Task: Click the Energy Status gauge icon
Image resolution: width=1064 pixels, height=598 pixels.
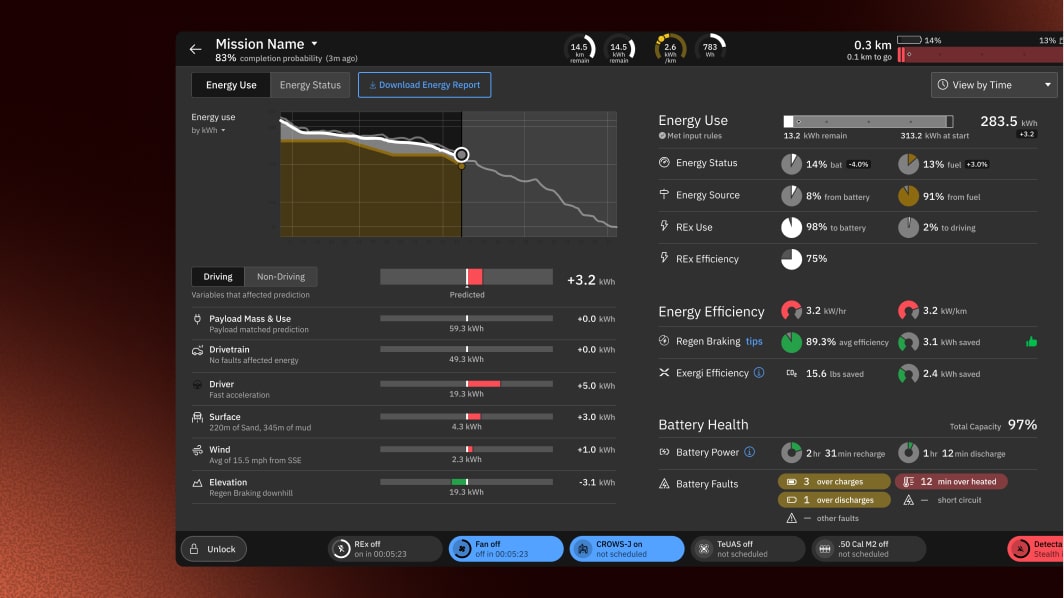Action: coord(664,162)
